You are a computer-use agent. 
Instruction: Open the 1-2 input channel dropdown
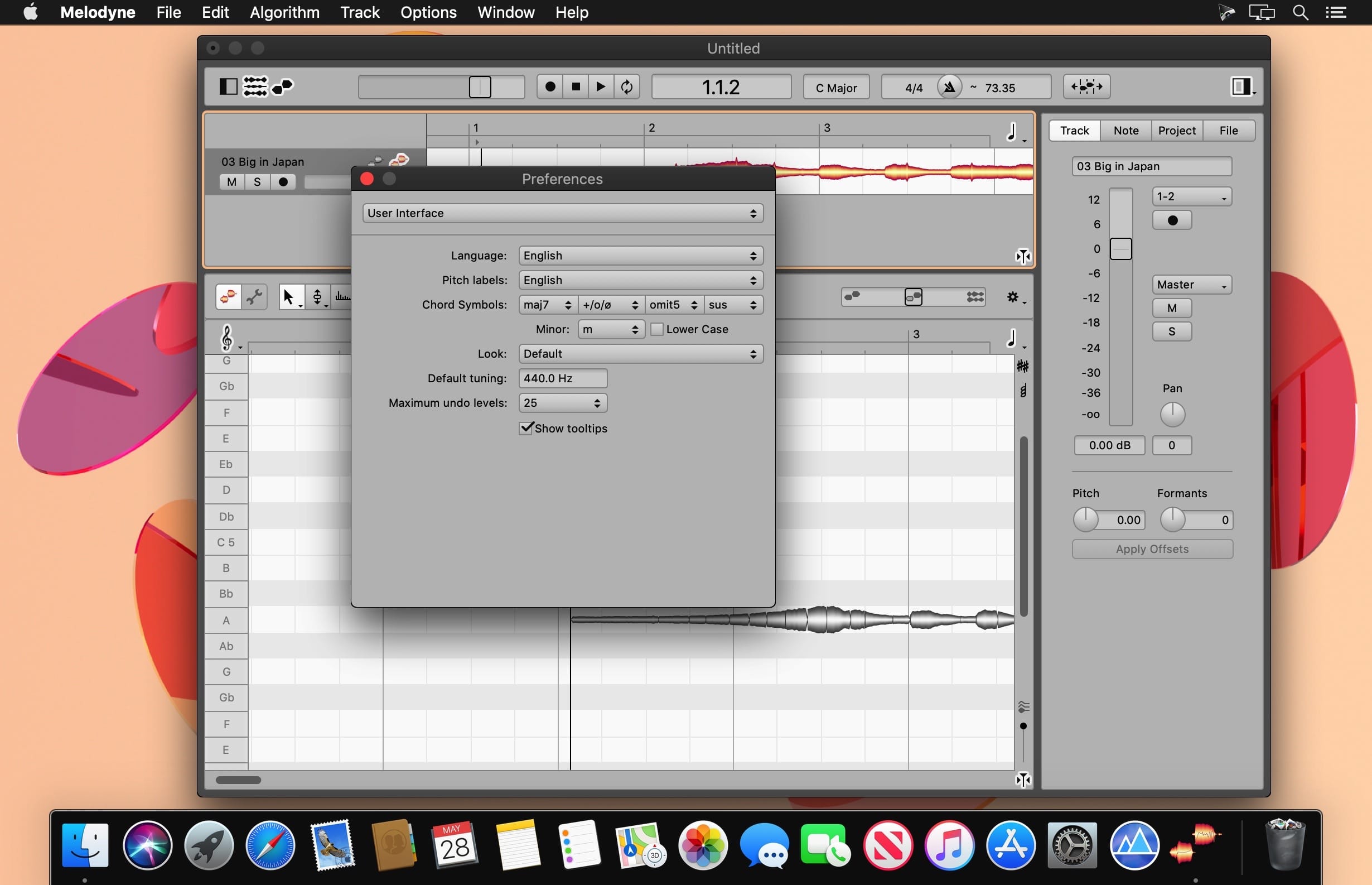pos(1192,196)
